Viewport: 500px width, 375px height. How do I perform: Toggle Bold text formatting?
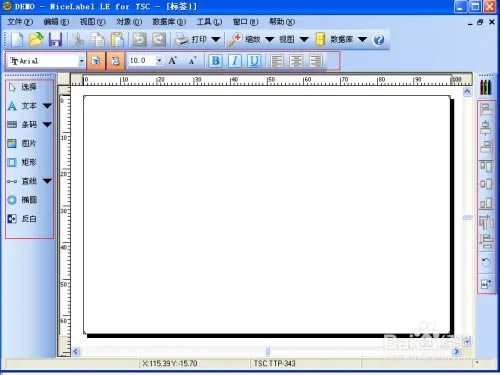tap(215, 61)
